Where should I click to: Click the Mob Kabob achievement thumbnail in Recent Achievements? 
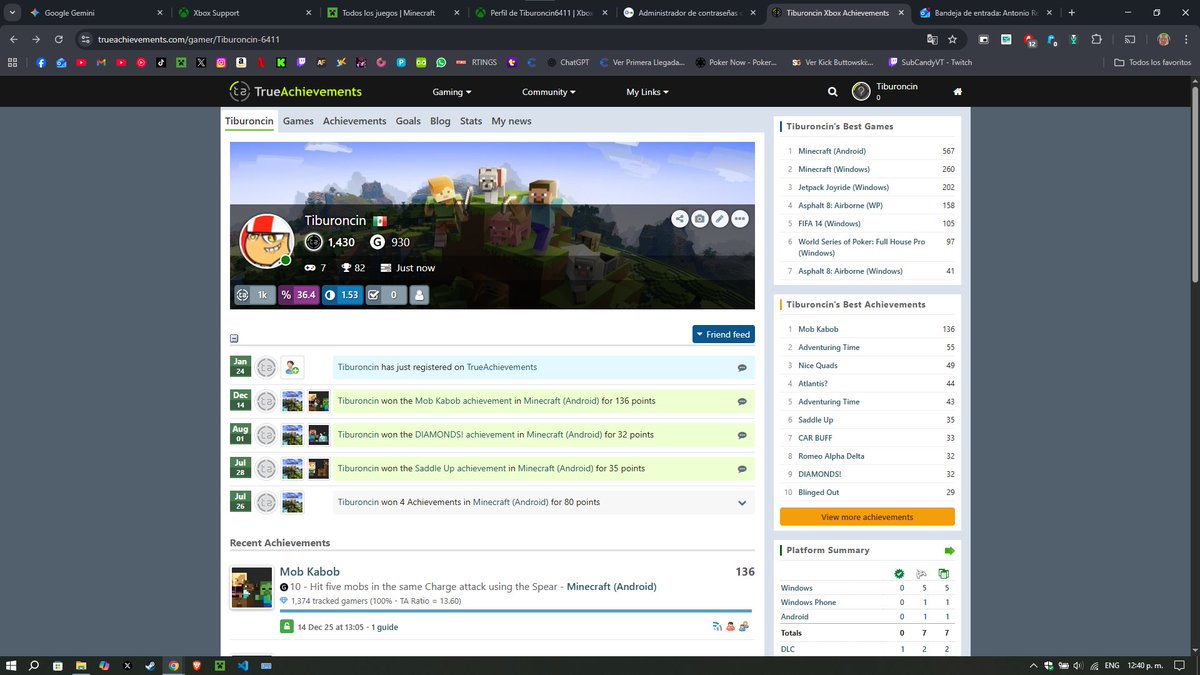point(252,588)
